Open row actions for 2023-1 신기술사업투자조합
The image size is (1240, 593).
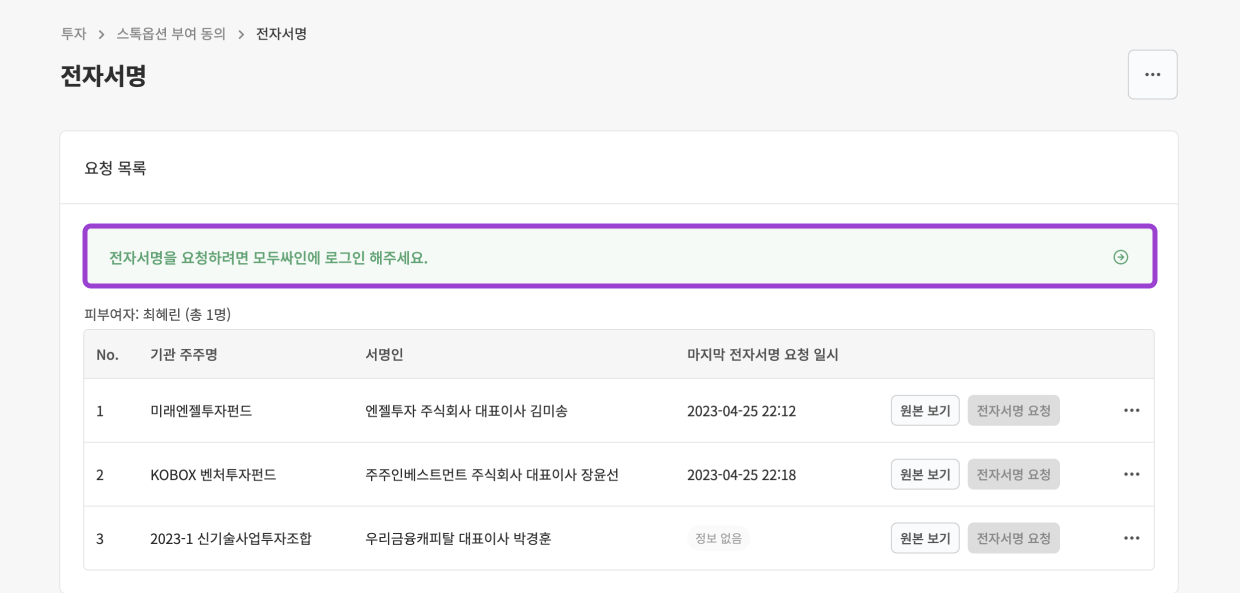point(1131,538)
